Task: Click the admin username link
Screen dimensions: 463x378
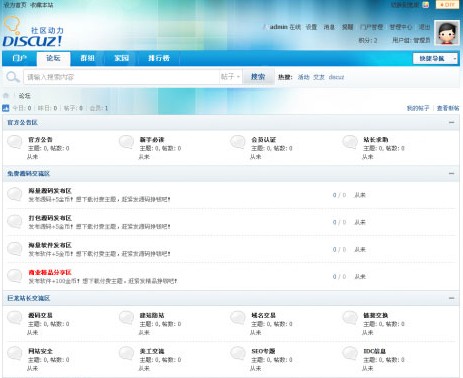Action: point(279,27)
